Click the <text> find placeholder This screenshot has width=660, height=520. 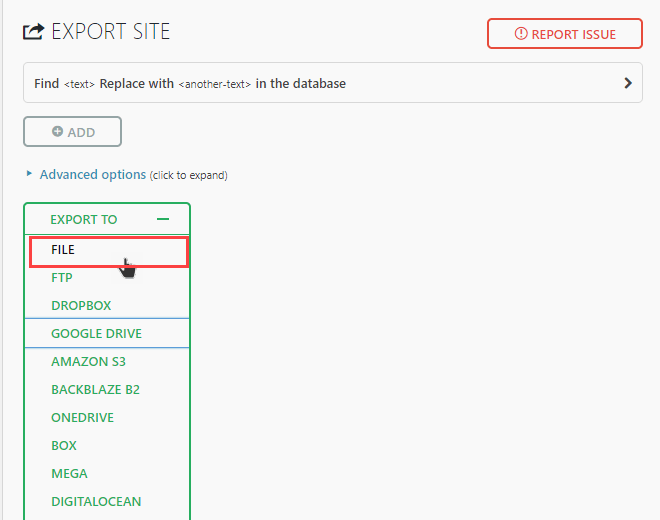79,84
